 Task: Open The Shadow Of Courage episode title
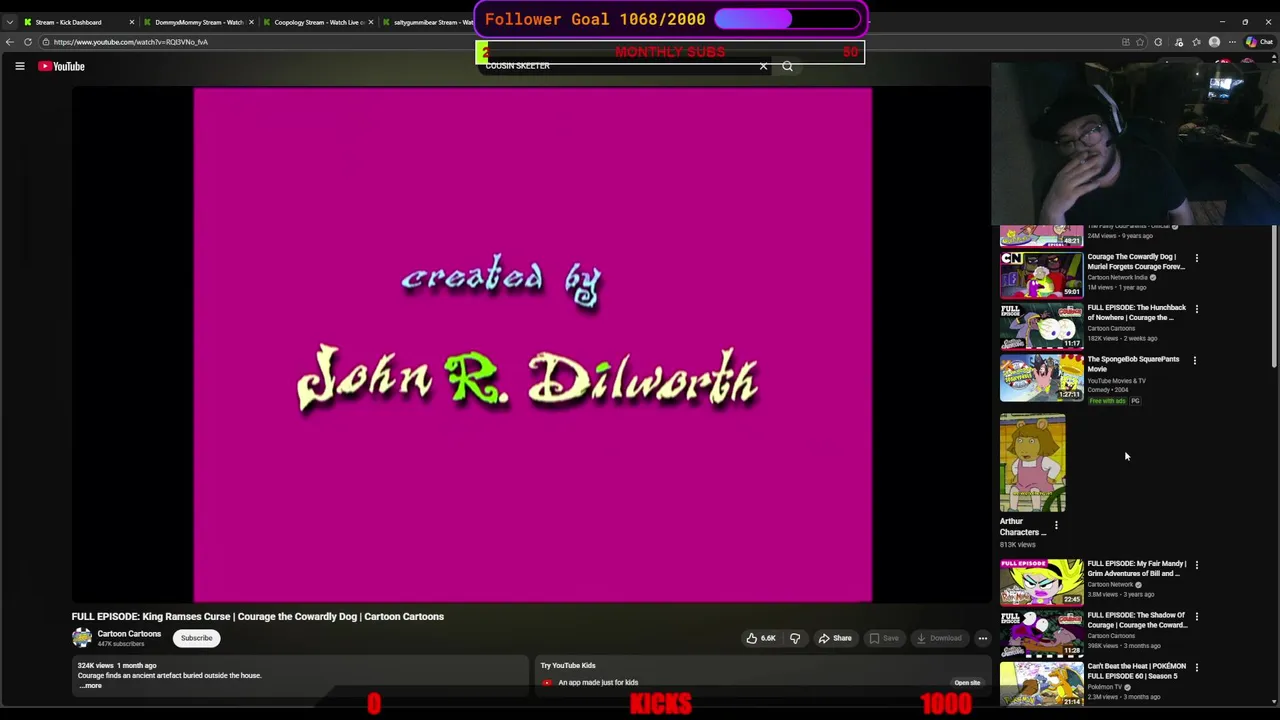click(1137, 620)
